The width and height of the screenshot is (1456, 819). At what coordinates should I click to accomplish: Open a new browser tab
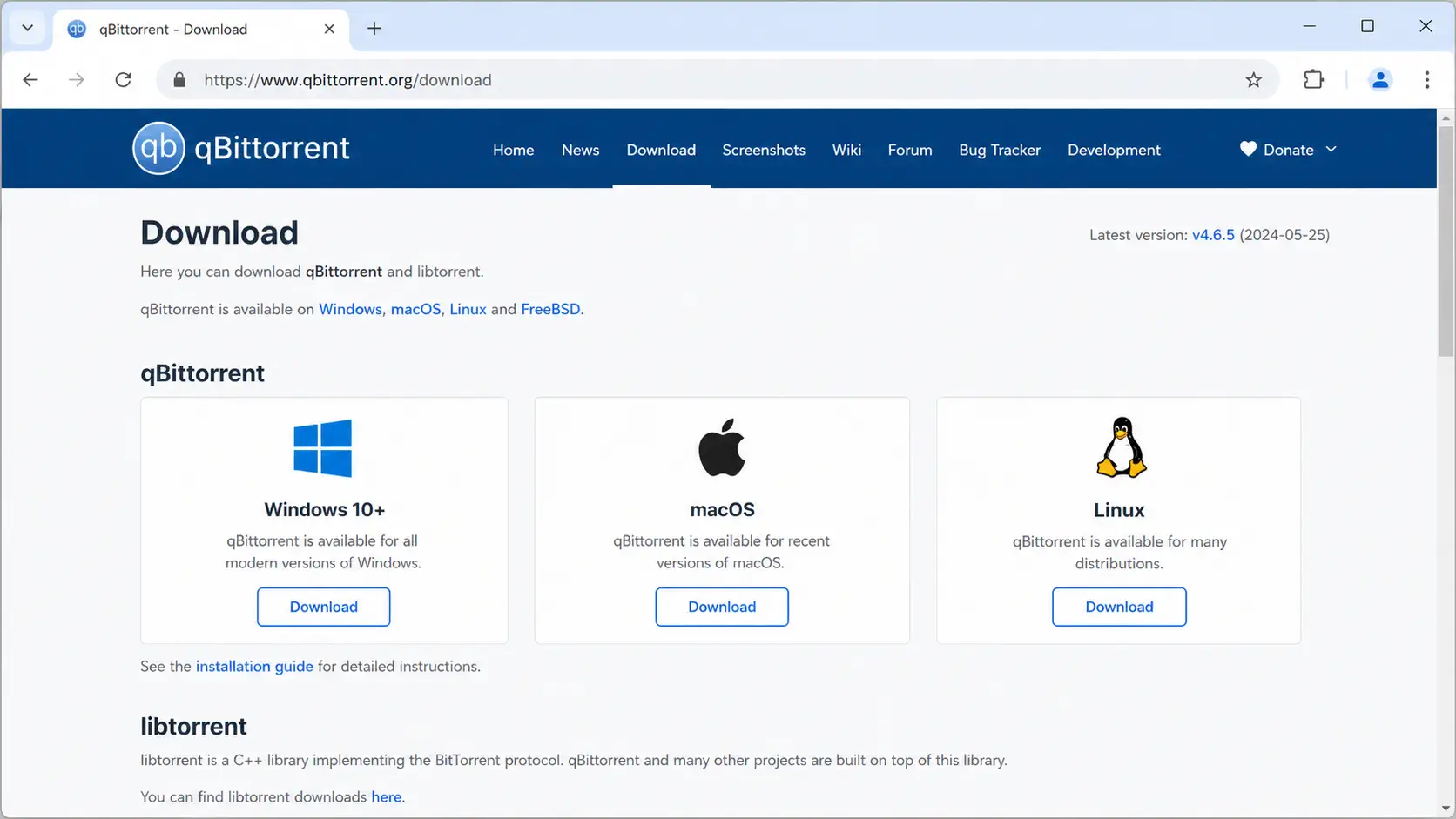click(x=374, y=29)
